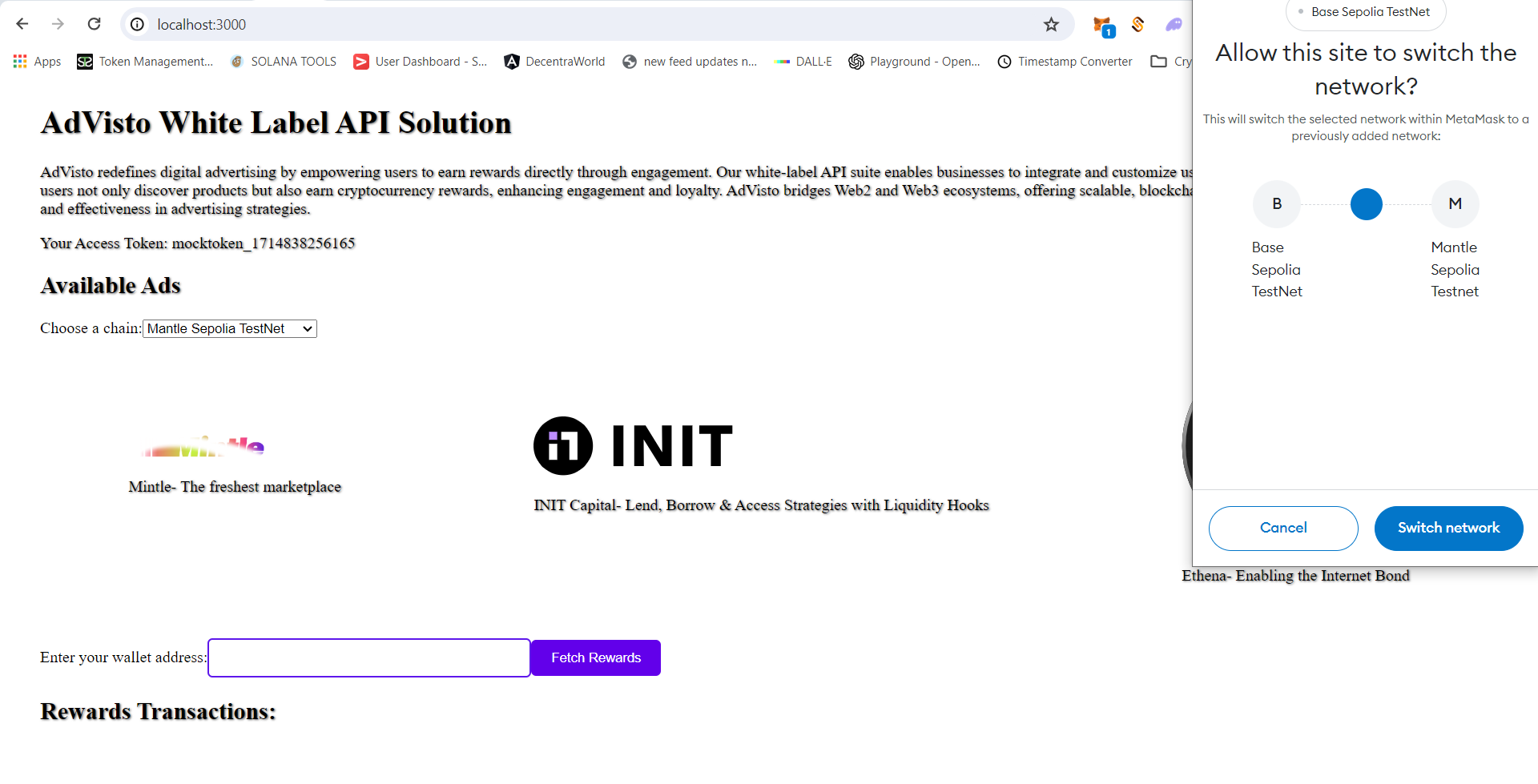1538x784 pixels.
Task: Click Mintle- The freshest marketplace caption
Action: pos(235,487)
